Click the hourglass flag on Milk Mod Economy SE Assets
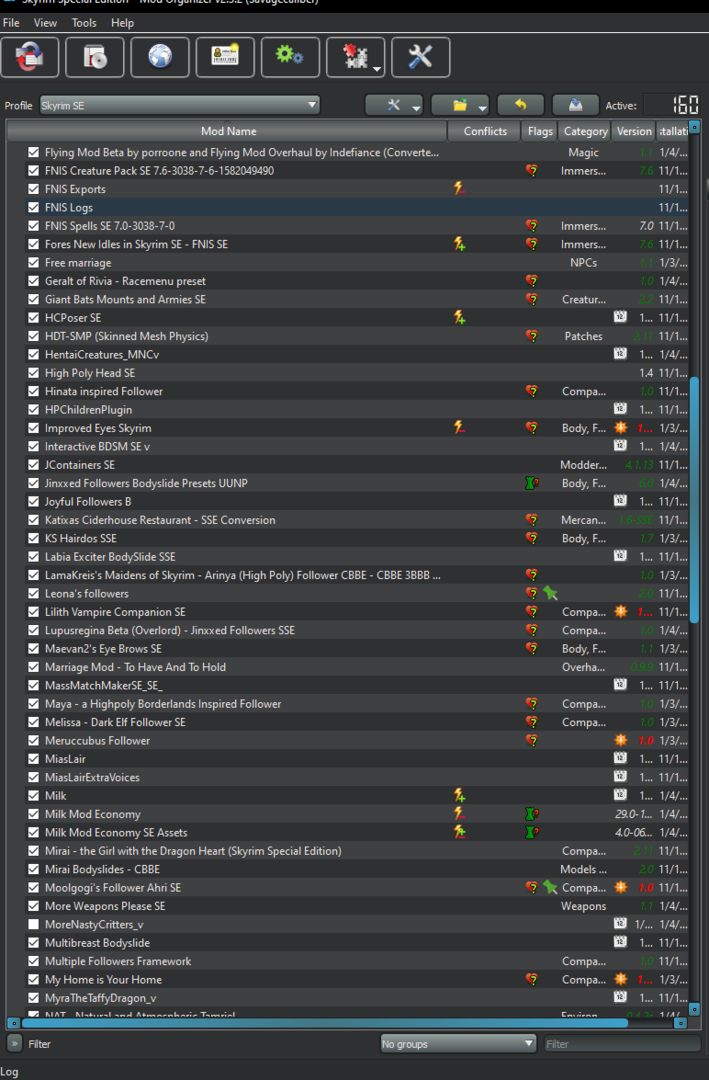Viewport: 709px width, 1080px height. coord(531,832)
